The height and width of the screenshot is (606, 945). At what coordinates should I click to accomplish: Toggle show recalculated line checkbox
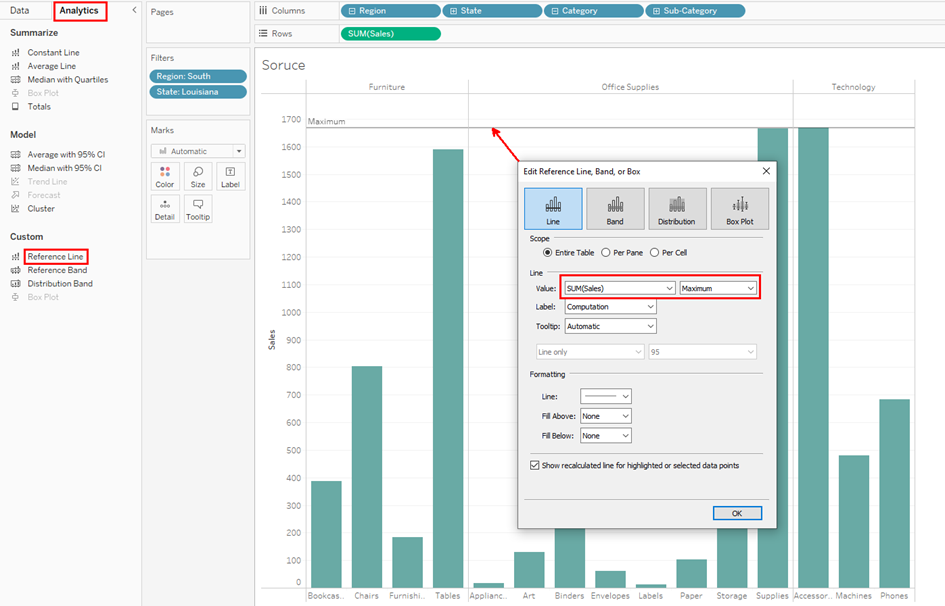pyautogui.click(x=535, y=465)
